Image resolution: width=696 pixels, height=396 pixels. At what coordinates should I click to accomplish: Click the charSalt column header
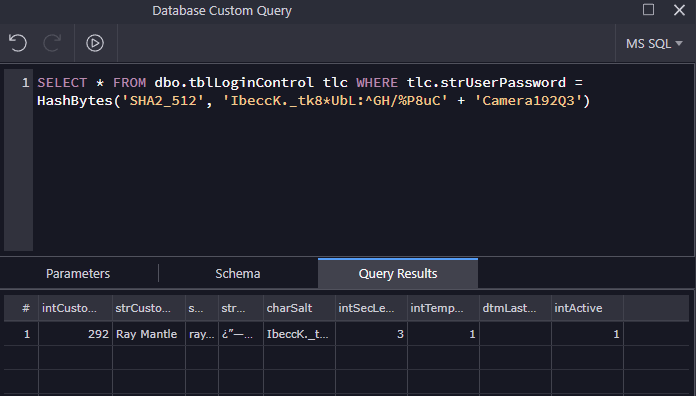tap(299, 308)
